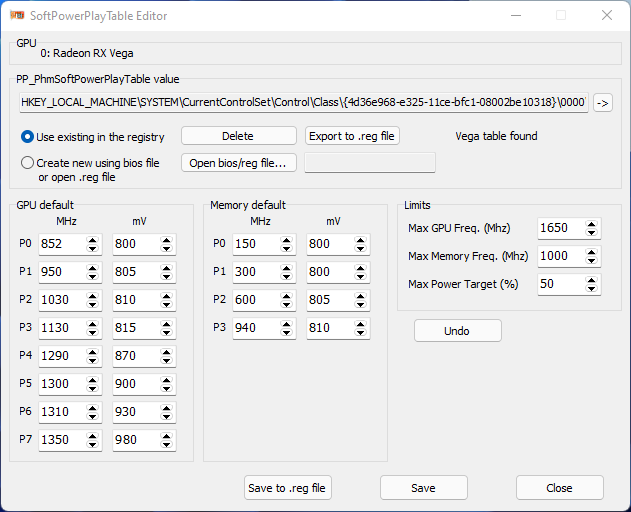The width and height of the screenshot is (631, 512).
Task: Click Memory P0 MHz spinner arrows
Action: click(287, 244)
